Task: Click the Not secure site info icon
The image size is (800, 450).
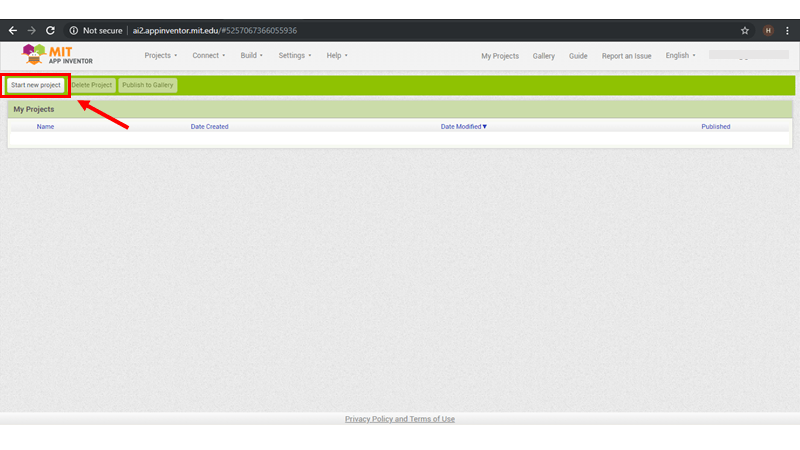Action: tap(74, 31)
